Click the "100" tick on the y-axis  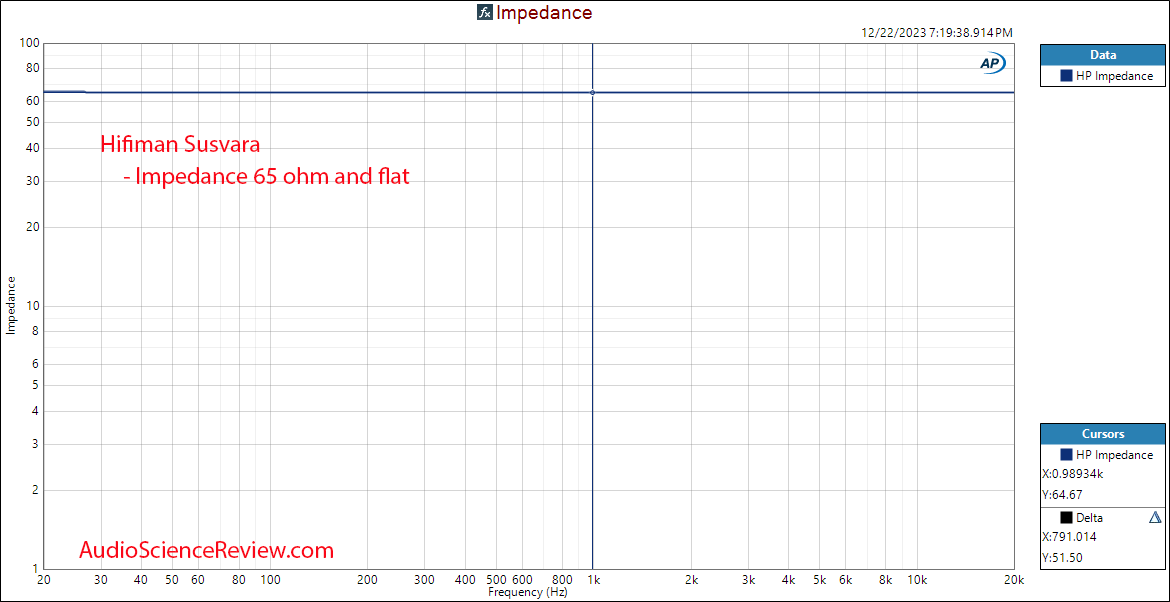29,44
